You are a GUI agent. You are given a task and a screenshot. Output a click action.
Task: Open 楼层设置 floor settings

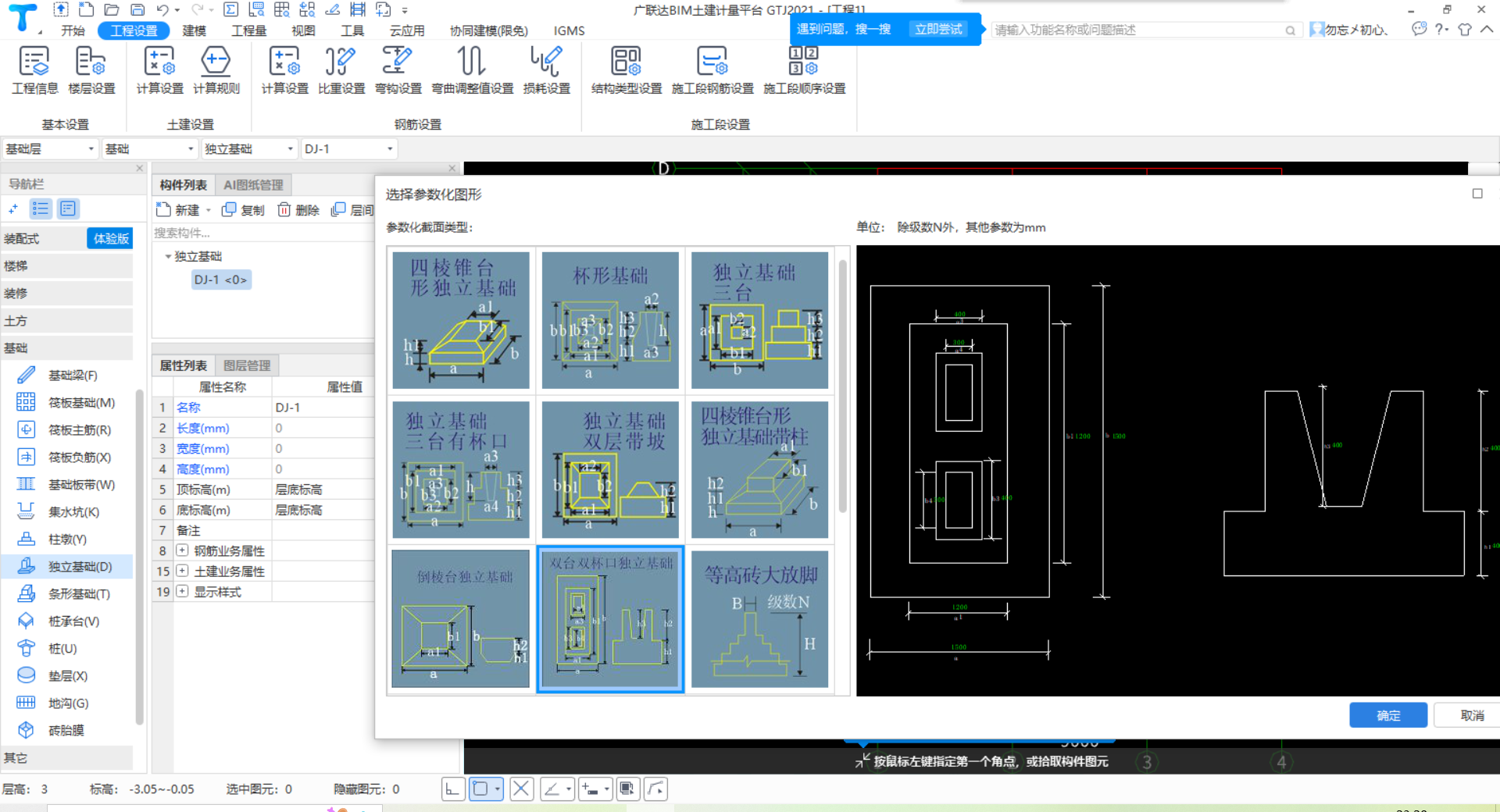pyautogui.click(x=91, y=70)
